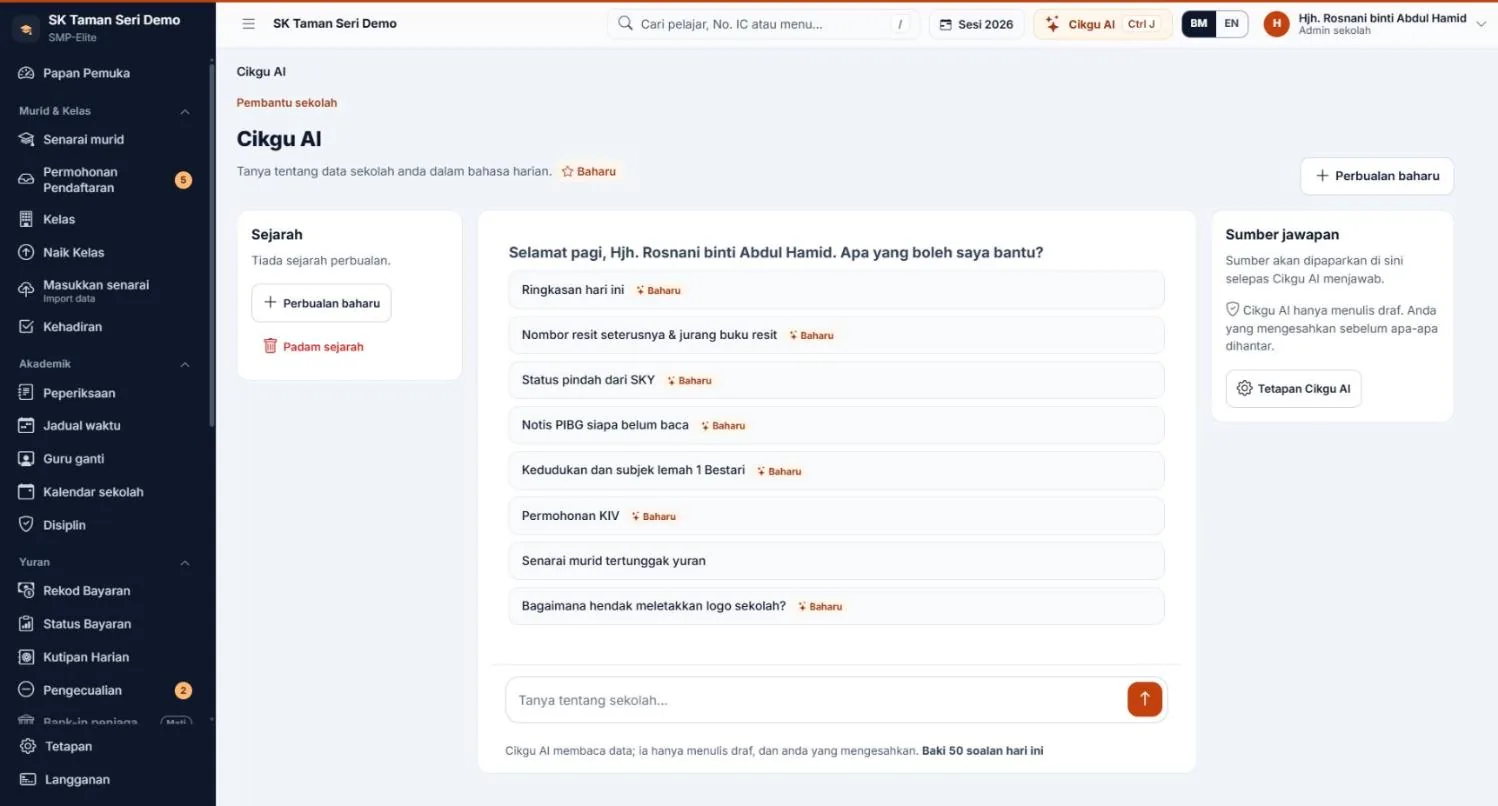Click the Cikgu AI Ctrl J button

[x=1103, y=24]
